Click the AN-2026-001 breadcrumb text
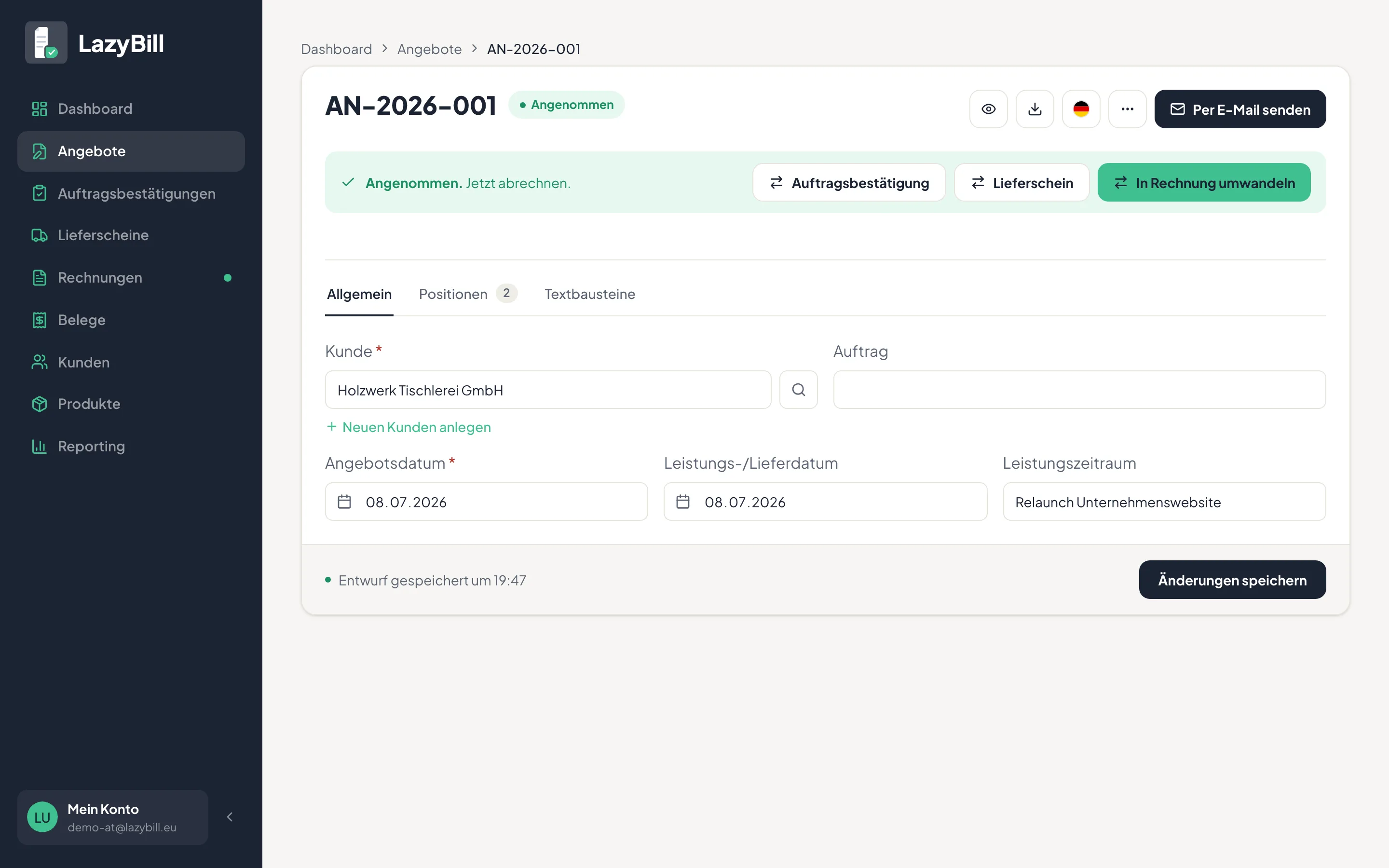 tap(534, 49)
